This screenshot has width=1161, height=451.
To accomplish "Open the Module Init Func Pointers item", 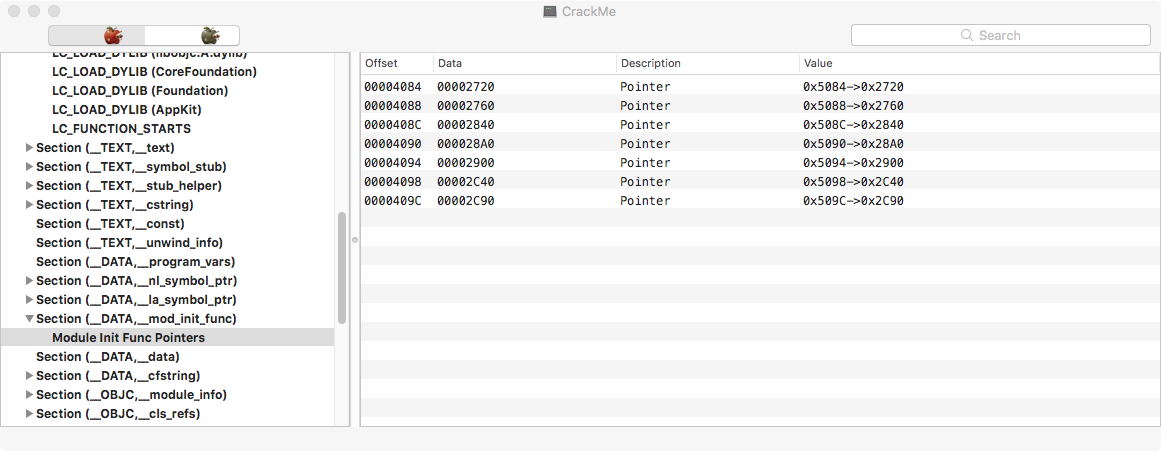I will (x=128, y=338).
